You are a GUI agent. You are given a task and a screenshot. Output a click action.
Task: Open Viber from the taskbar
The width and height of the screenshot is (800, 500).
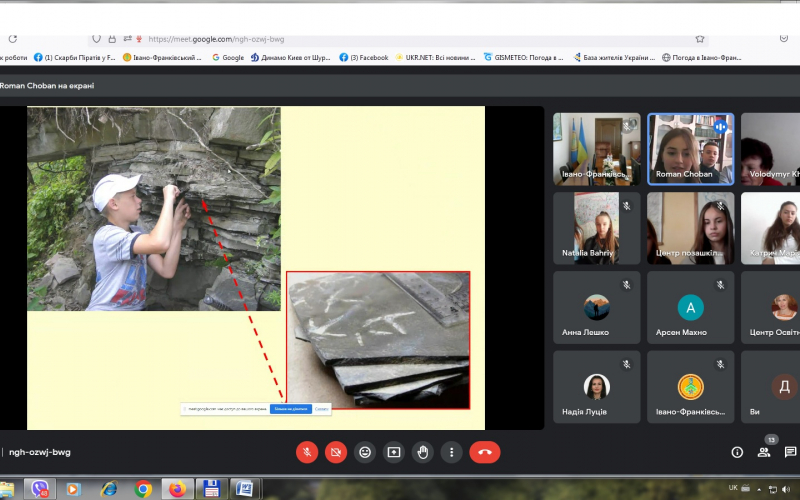coord(40,489)
